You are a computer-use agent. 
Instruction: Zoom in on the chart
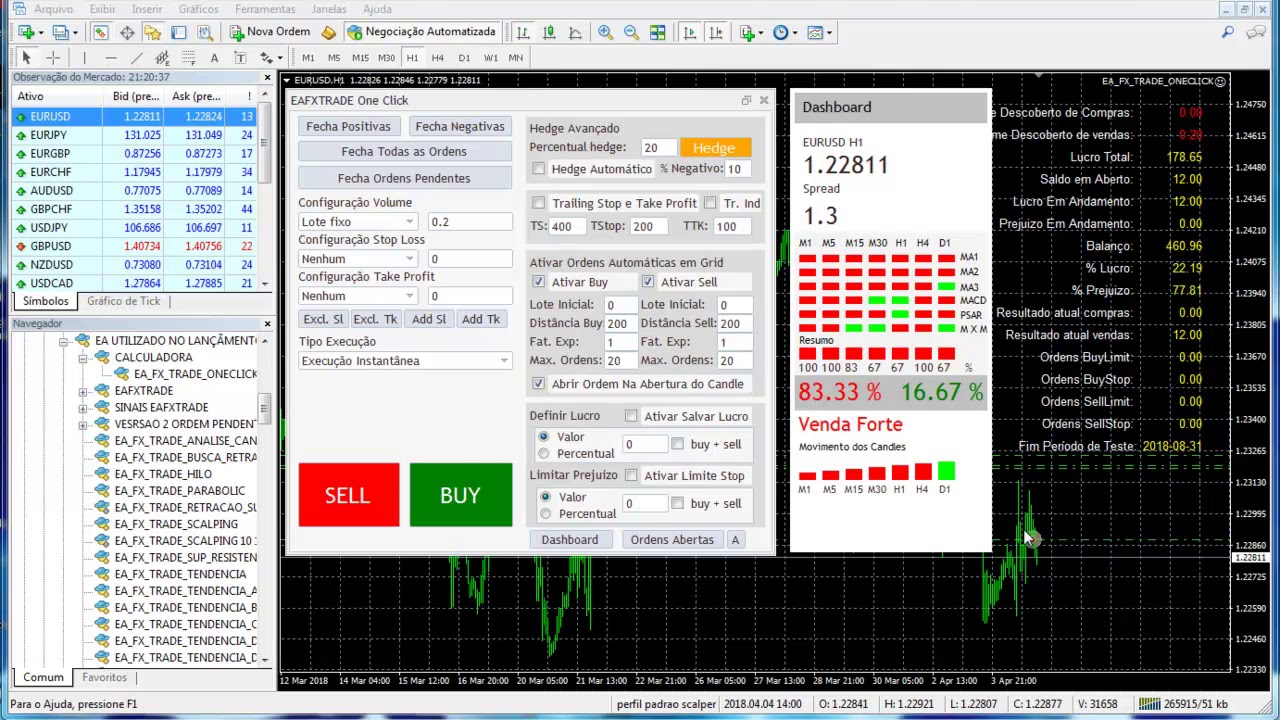point(605,32)
